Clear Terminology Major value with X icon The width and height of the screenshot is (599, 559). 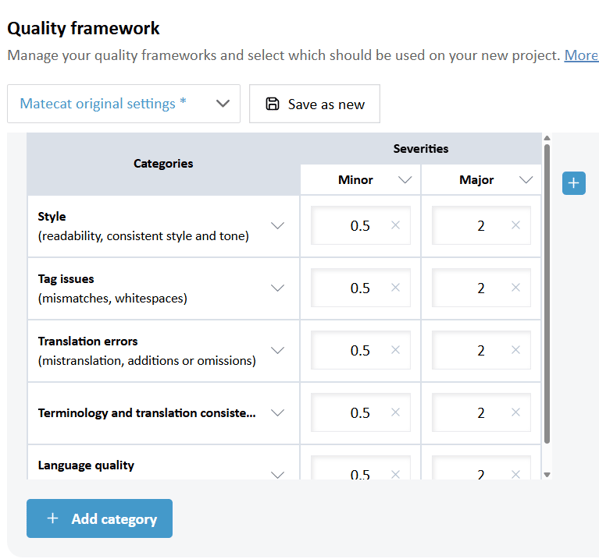point(516,412)
